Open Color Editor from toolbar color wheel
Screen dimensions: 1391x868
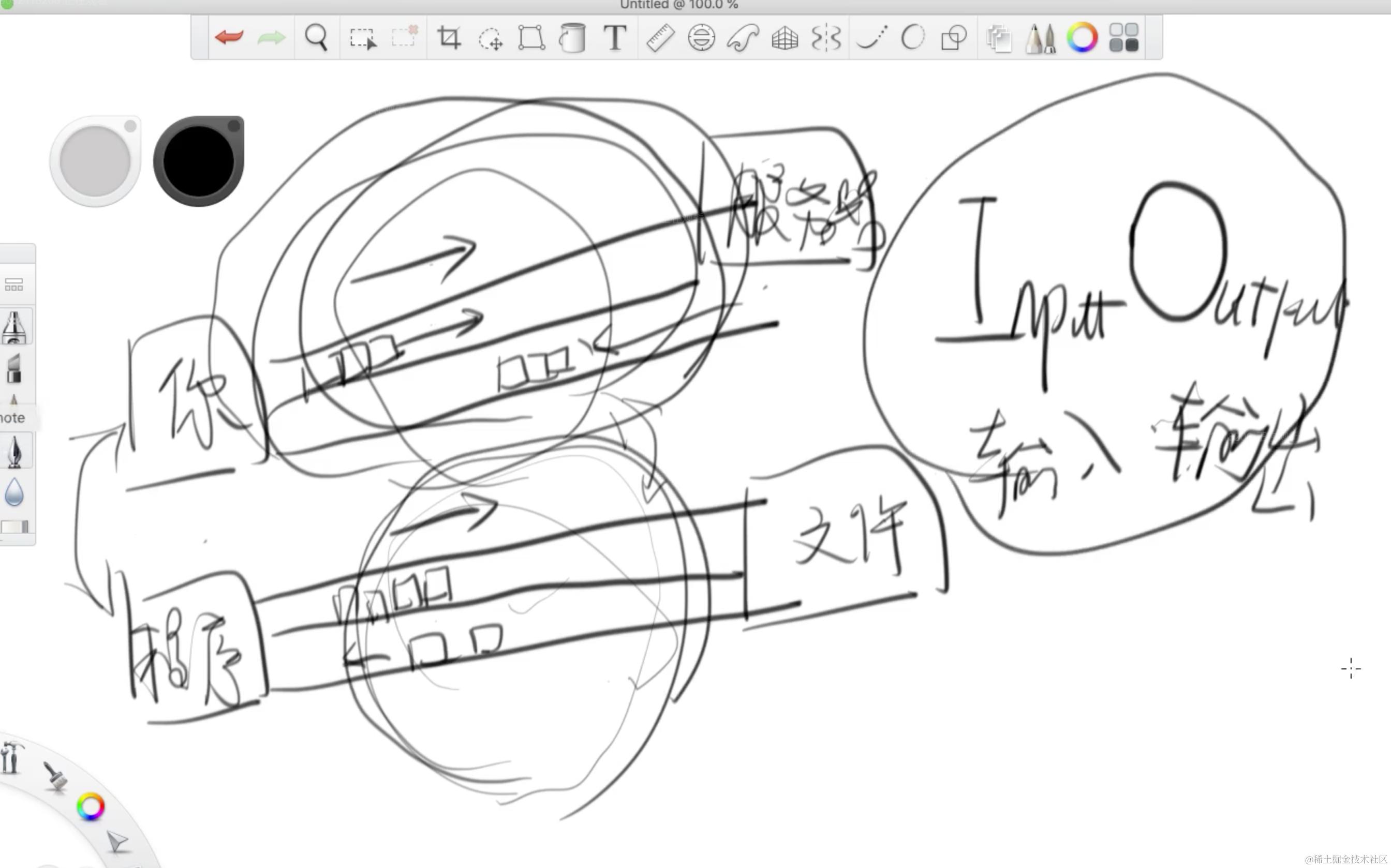[x=1082, y=38]
